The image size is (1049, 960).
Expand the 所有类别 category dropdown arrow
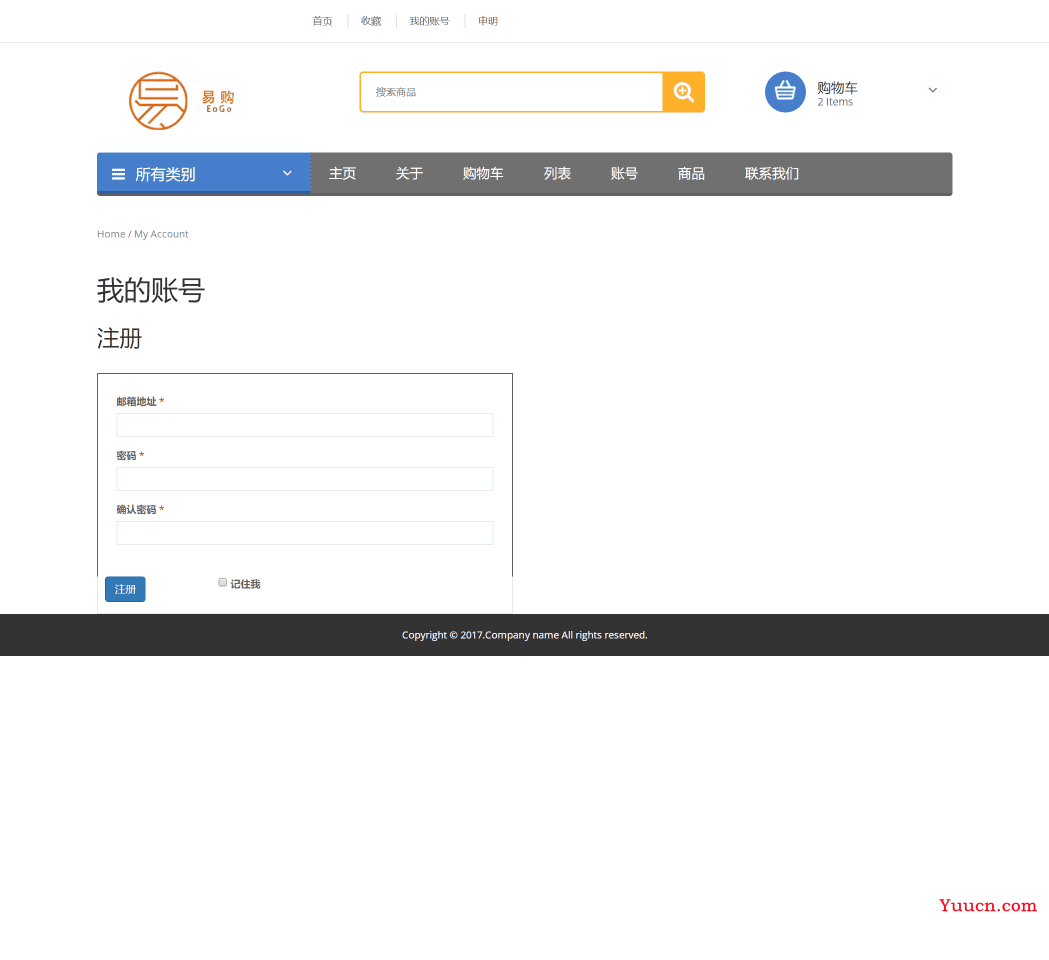[x=288, y=173]
